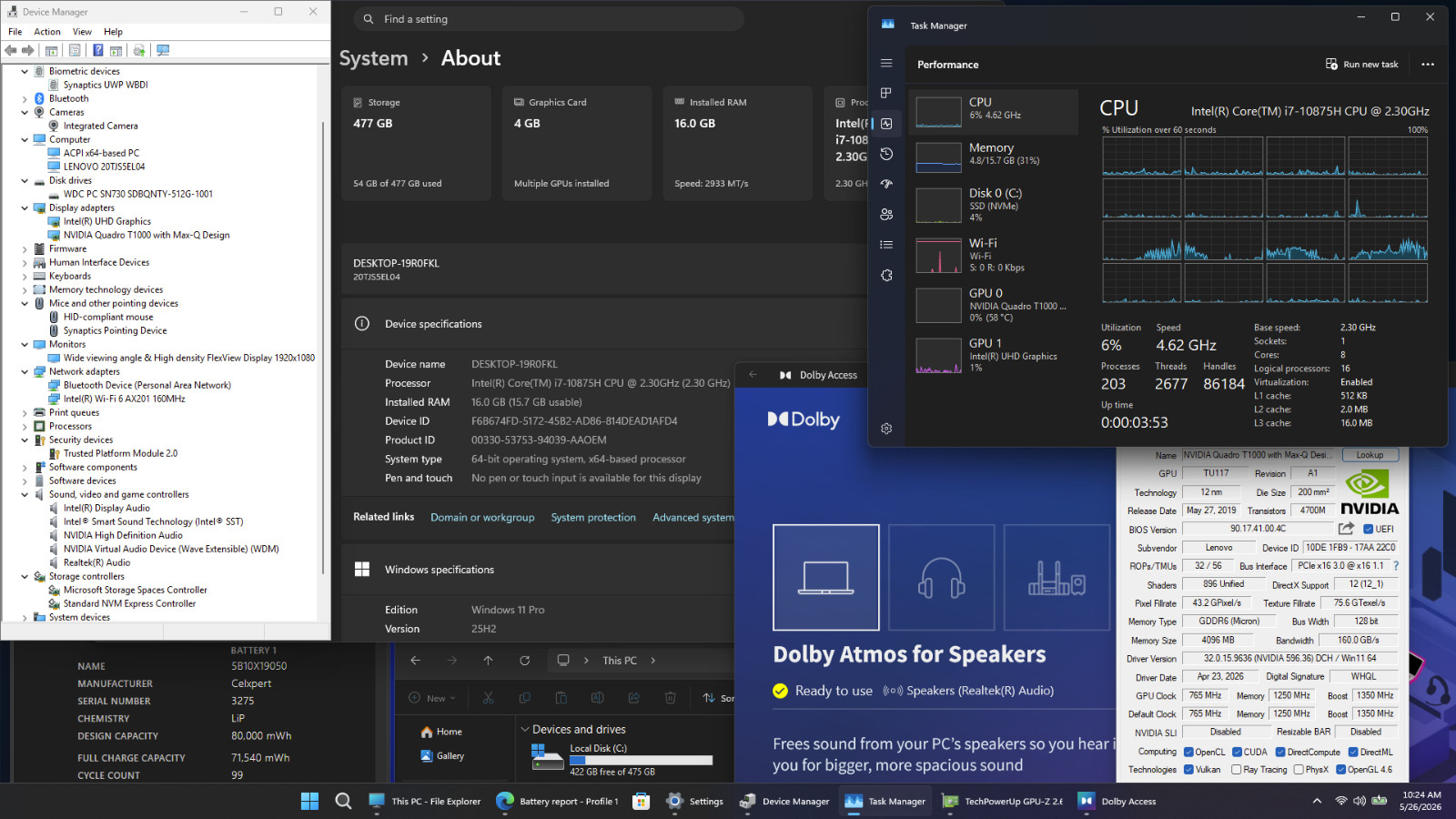The image size is (1456, 819).
Task: Select Memory in Task Manager performance list
Action: coord(994,157)
